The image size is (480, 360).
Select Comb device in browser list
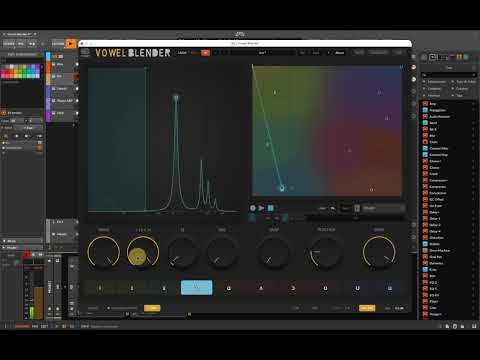tap(448, 174)
